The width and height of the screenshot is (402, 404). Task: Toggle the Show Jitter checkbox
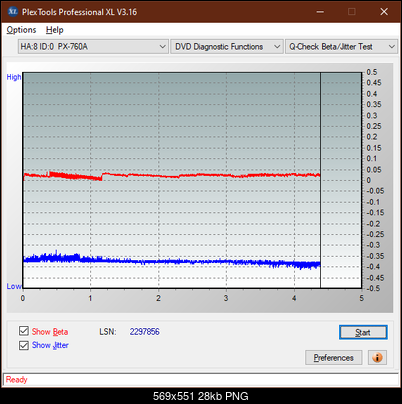24,345
